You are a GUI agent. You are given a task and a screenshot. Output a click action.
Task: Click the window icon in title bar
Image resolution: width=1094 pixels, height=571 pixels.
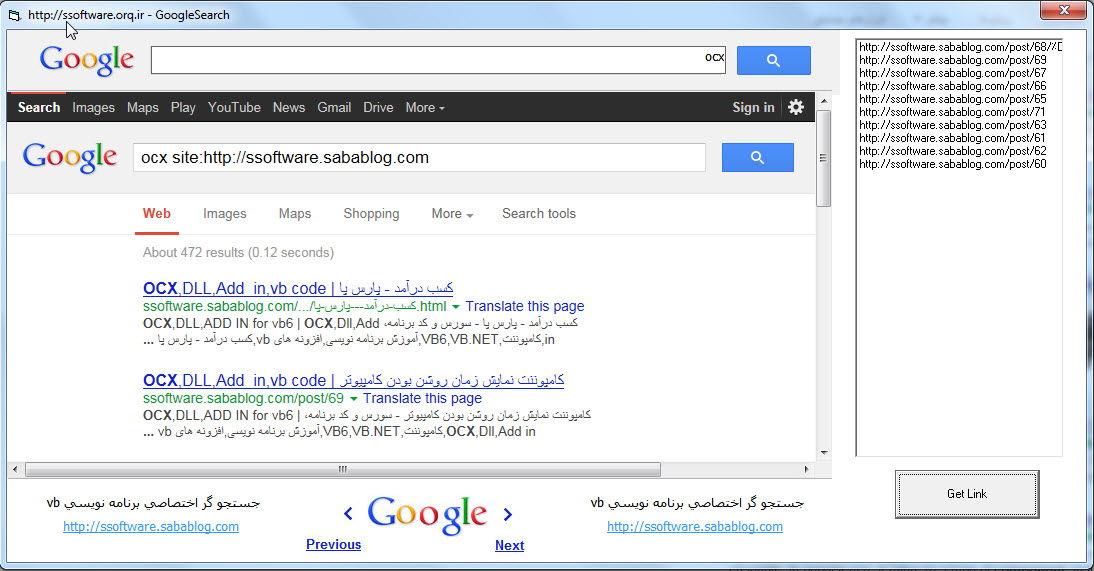pos(14,16)
